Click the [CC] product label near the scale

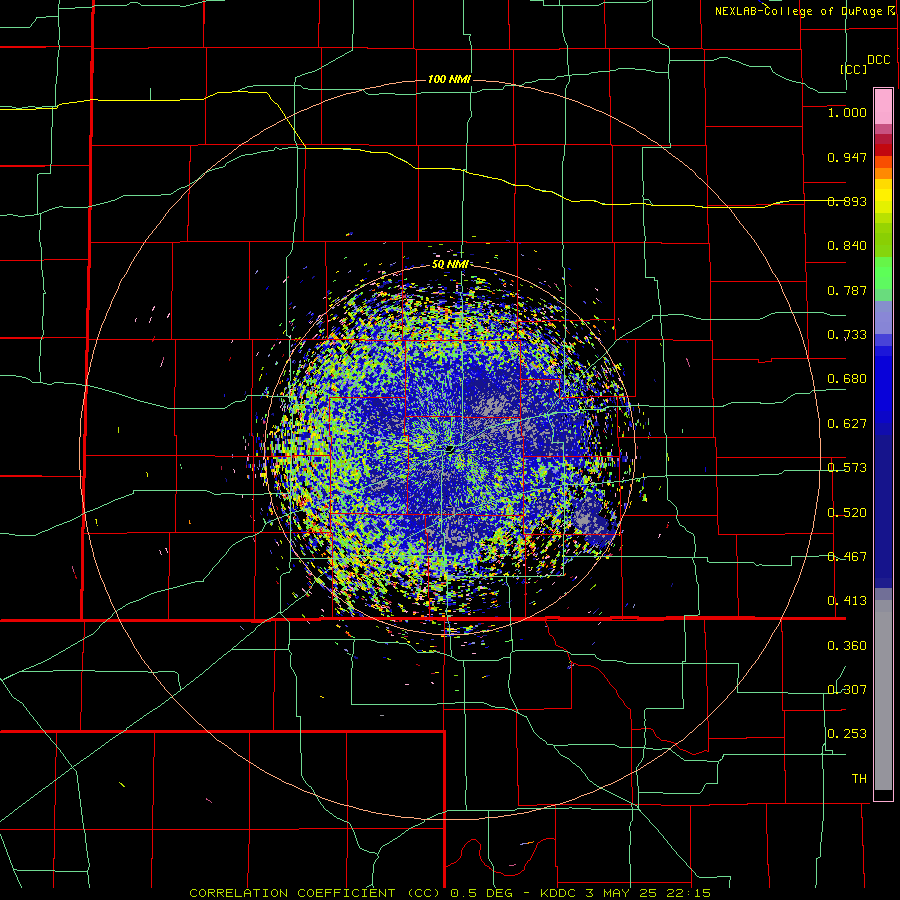854,69
